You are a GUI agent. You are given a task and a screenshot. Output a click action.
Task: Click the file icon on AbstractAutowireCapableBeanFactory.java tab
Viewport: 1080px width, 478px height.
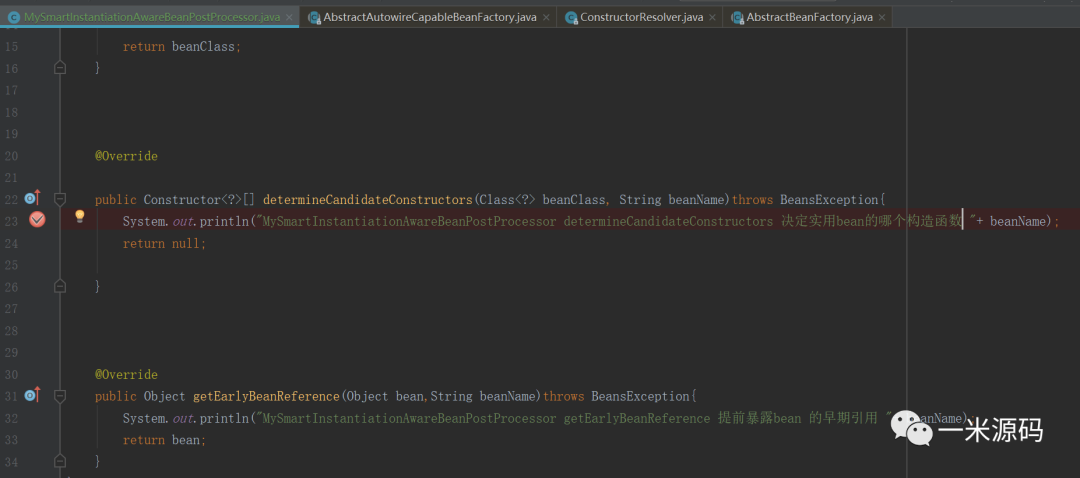point(314,18)
